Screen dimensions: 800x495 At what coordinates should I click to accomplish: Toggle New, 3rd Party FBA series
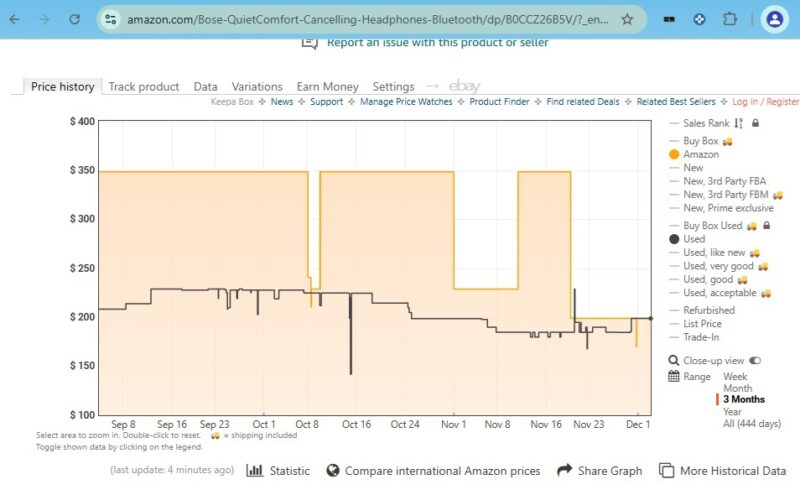click(724, 181)
